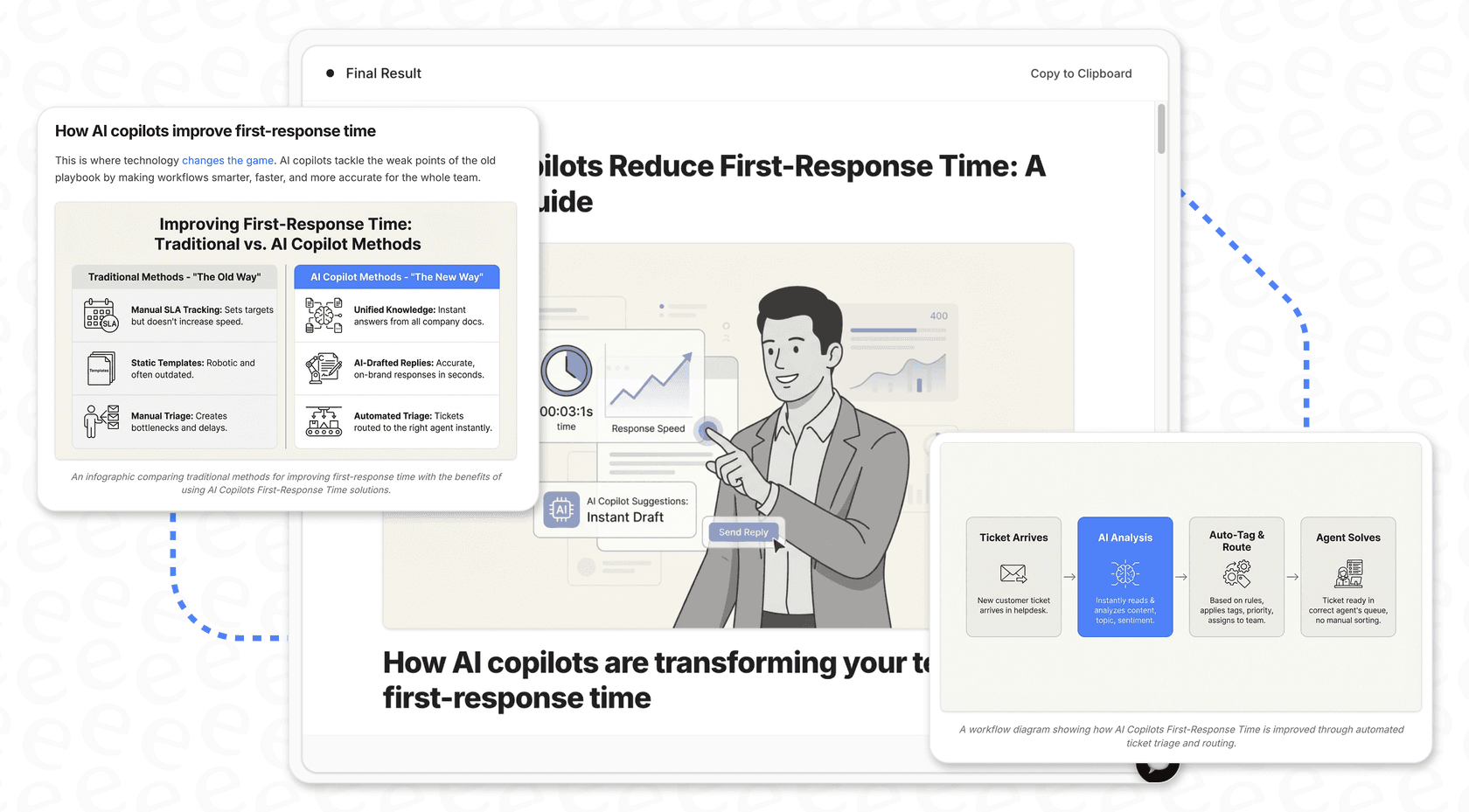The width and height of the screenshot is (1469, 812).
Task: Click the AI chip icon beside Instant Draft
Action: point(561,510)
